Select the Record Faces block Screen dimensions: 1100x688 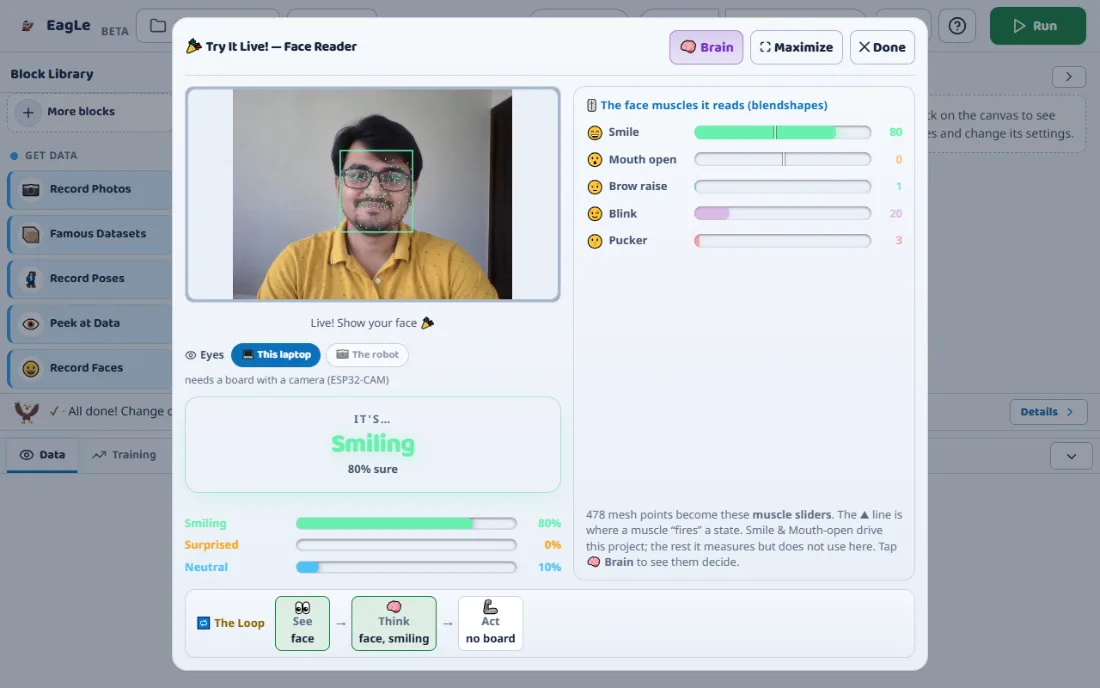[90, 367]
